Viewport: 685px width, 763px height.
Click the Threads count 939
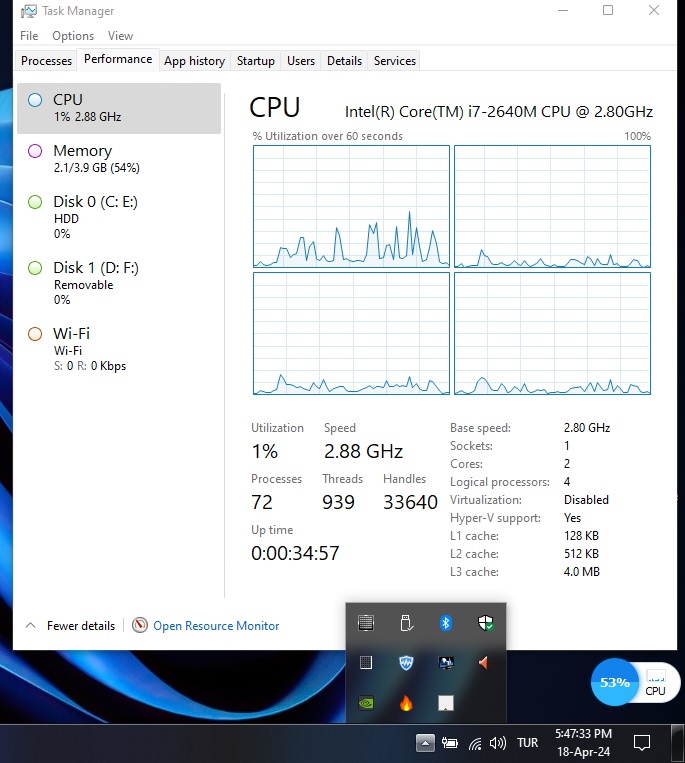pos(338,502)
